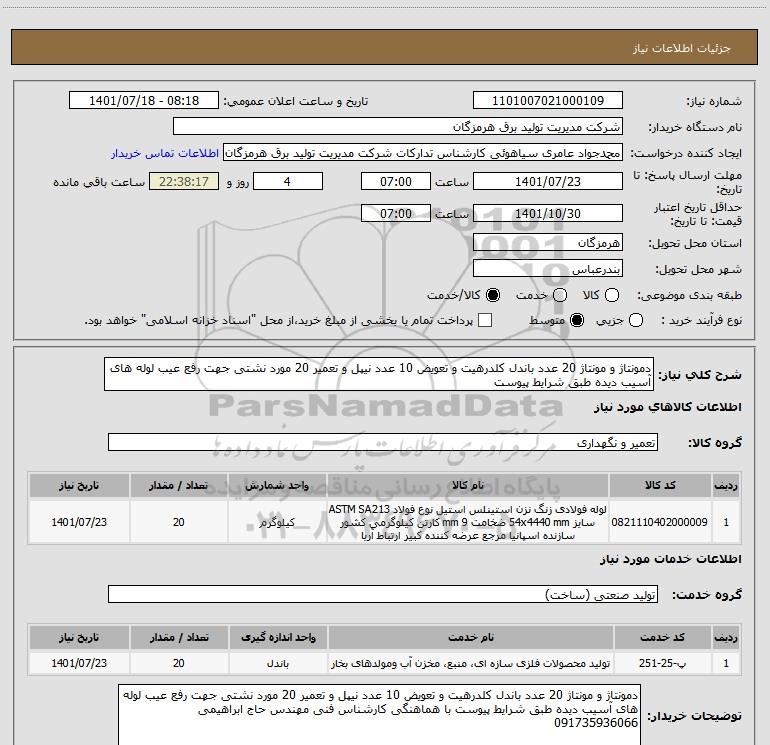Click goods code 0821110402000009 cell
Image resolution: width=770 pixels, height=745 pixels.
tap(659, 522)
